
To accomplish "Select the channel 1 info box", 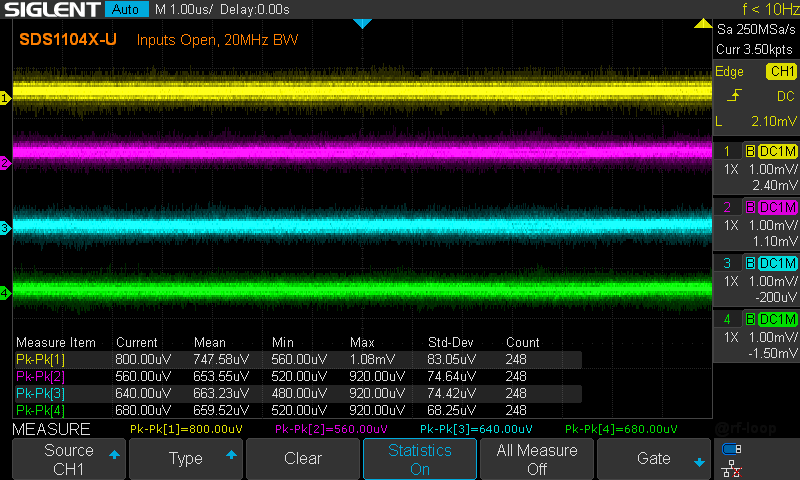I will pyautogui.click(x=757, y=168).
